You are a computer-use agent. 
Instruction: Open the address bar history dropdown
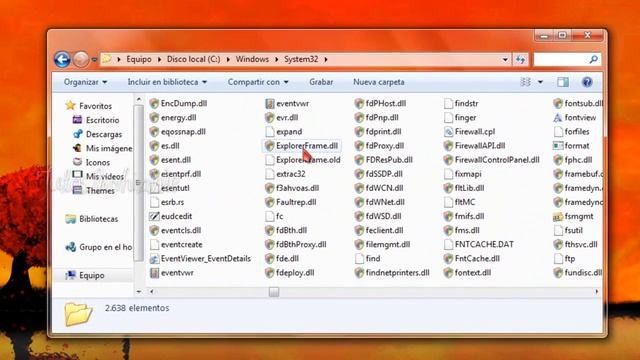[505, 60]
